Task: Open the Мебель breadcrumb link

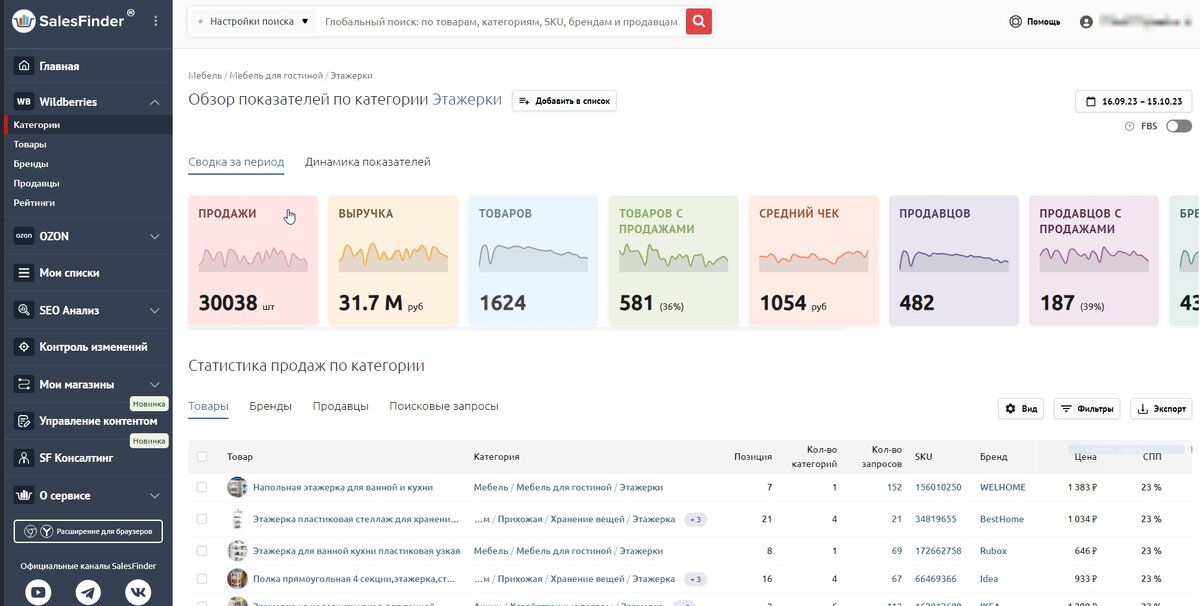Action: click(205, 76)
